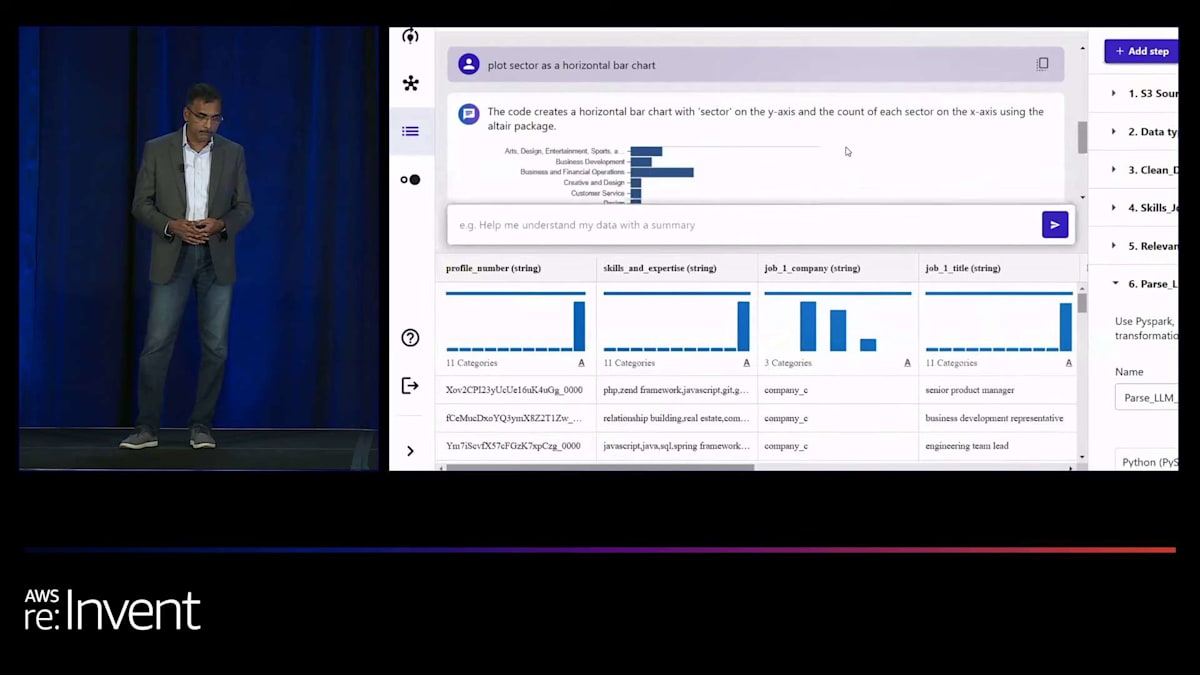
Task: Click the chat prompt input field
Action: (x=742, y=225)
